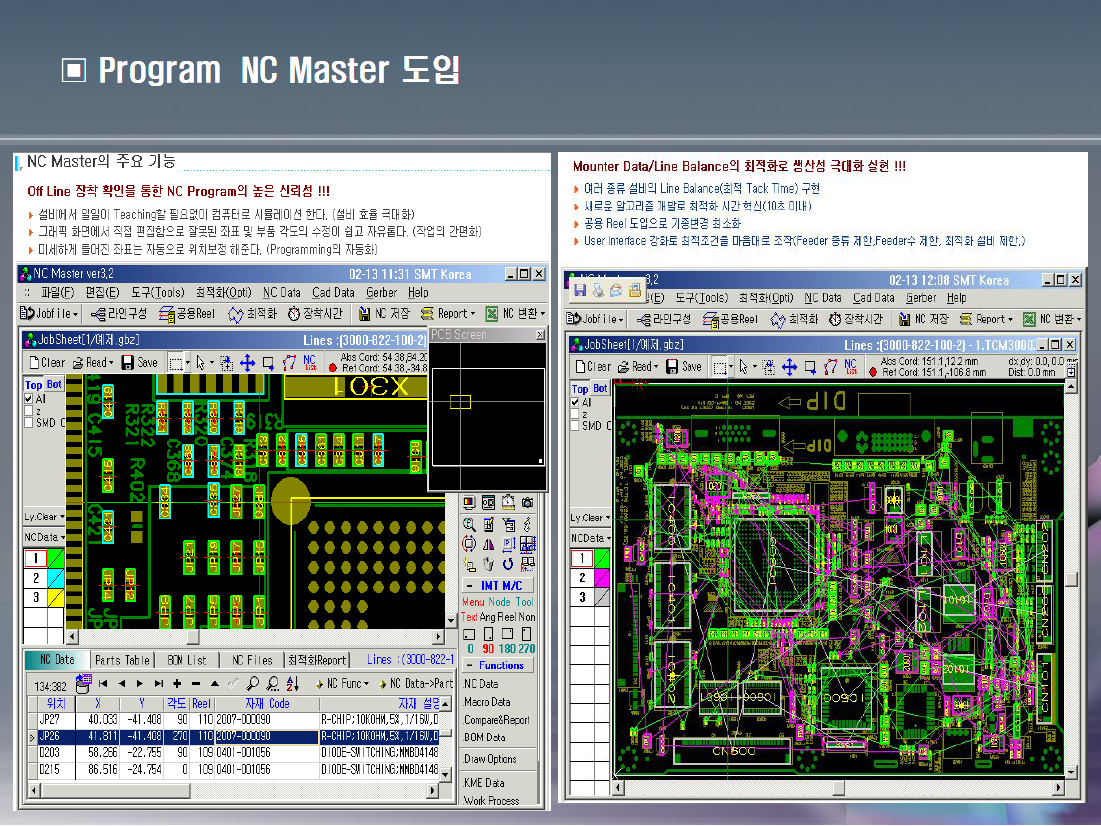The height and width of the screenshot is (826, 1101).
Task: Go to last record in NC Data navigator
Action: (159, 683)
